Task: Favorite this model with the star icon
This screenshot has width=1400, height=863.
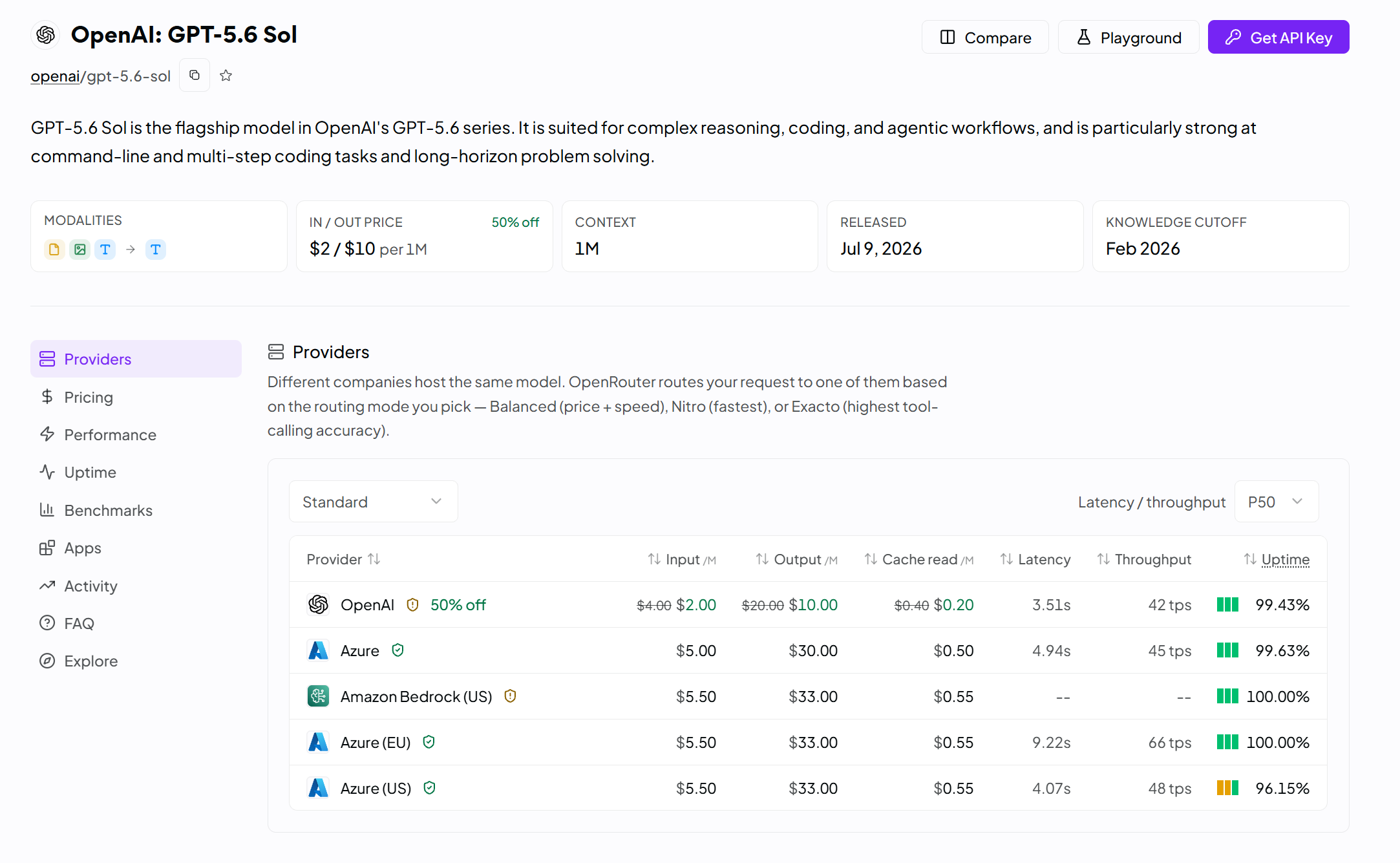Action: 226,76
